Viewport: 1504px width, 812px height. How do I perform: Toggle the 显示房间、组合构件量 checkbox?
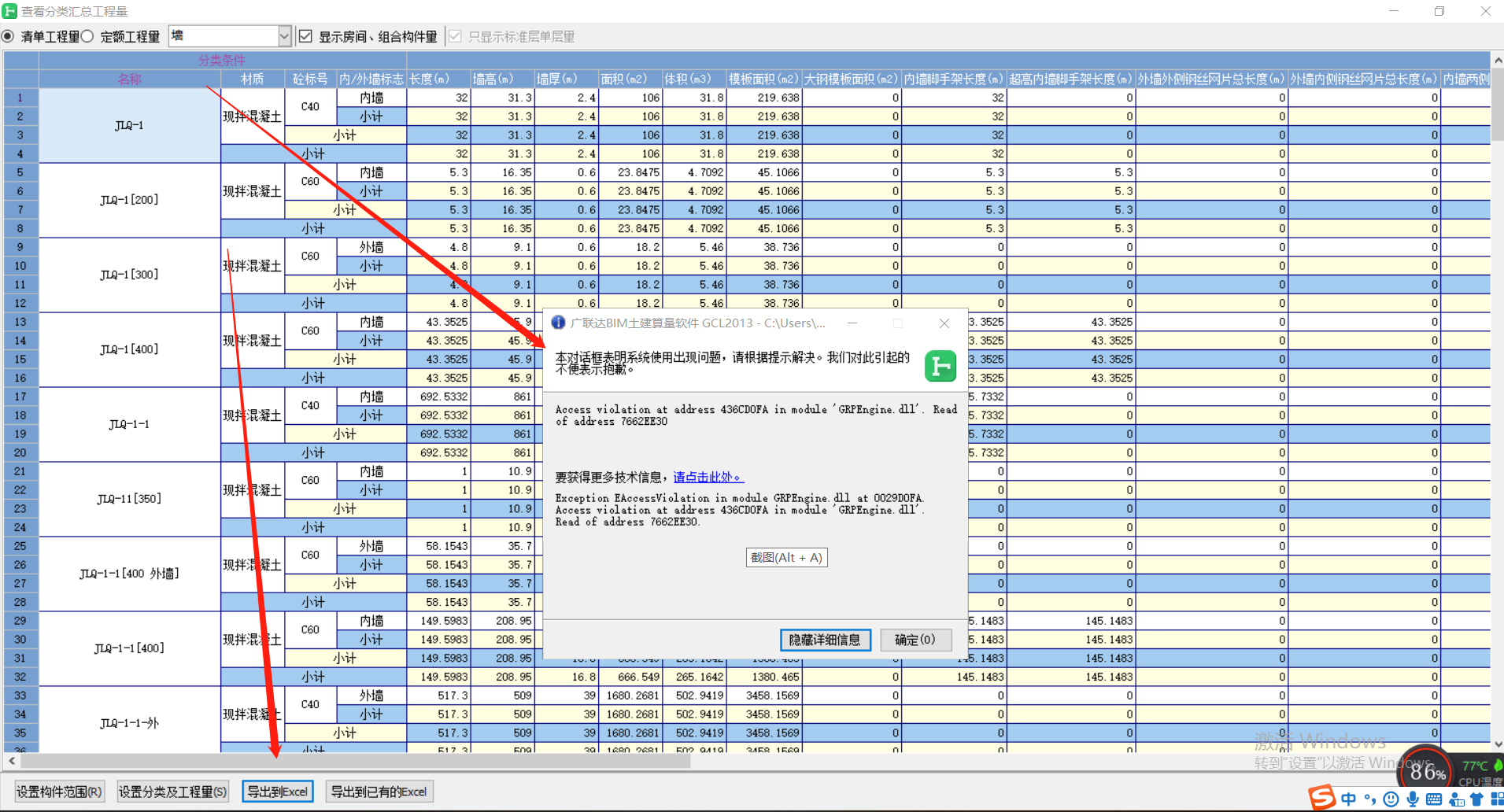click(x=305, y=36)
